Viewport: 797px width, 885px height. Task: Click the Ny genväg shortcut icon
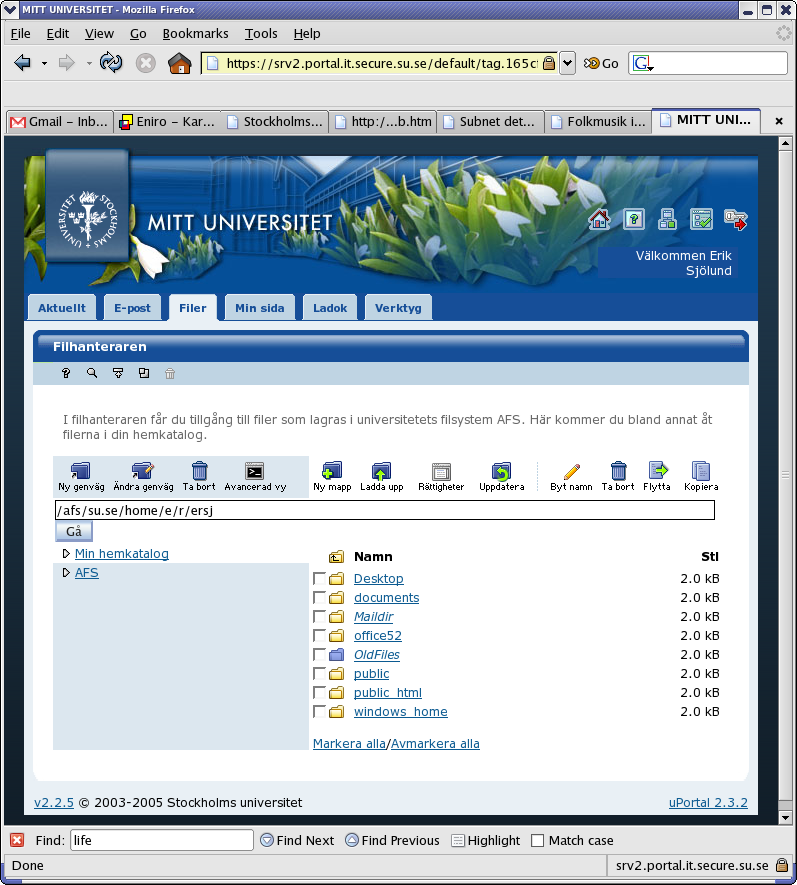point(80,471)
